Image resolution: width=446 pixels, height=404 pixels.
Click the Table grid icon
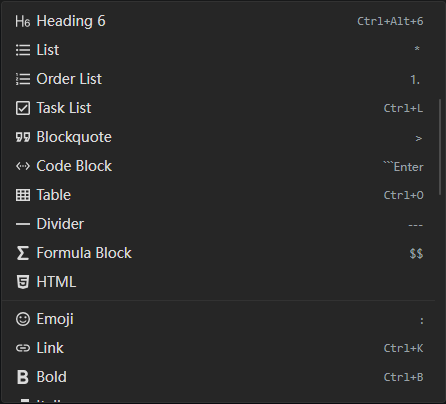click(23, 195)
